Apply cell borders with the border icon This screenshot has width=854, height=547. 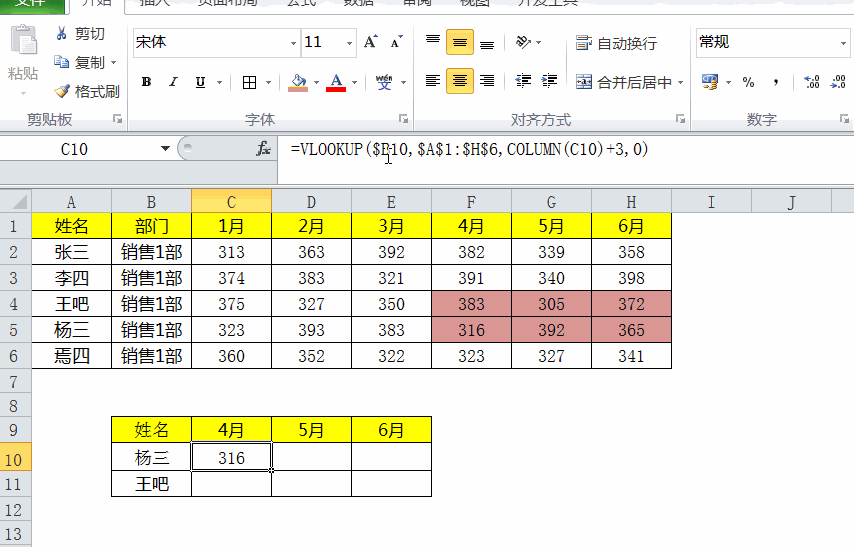tap(249, 82)
